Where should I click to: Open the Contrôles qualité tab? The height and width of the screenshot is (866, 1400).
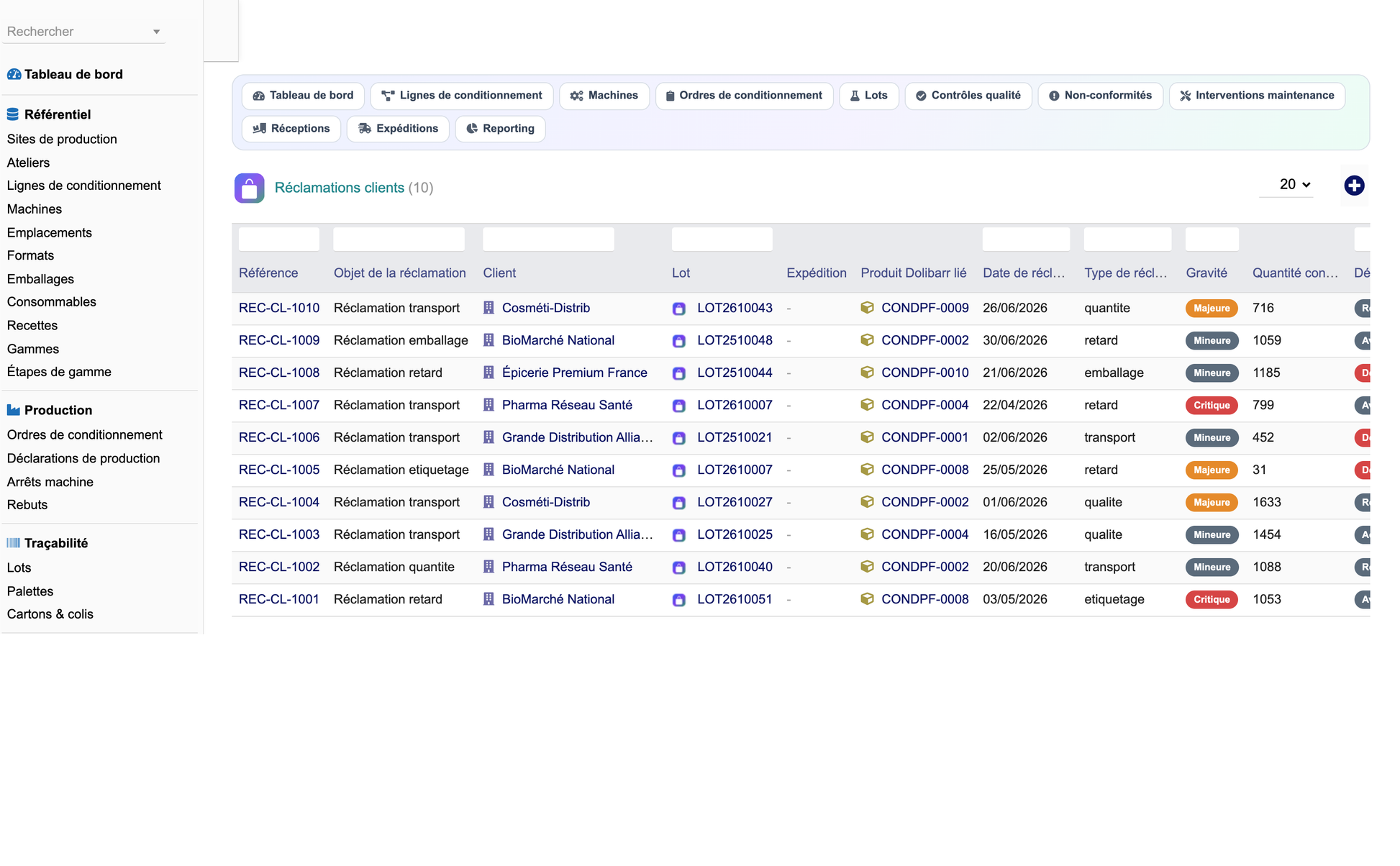968,96
